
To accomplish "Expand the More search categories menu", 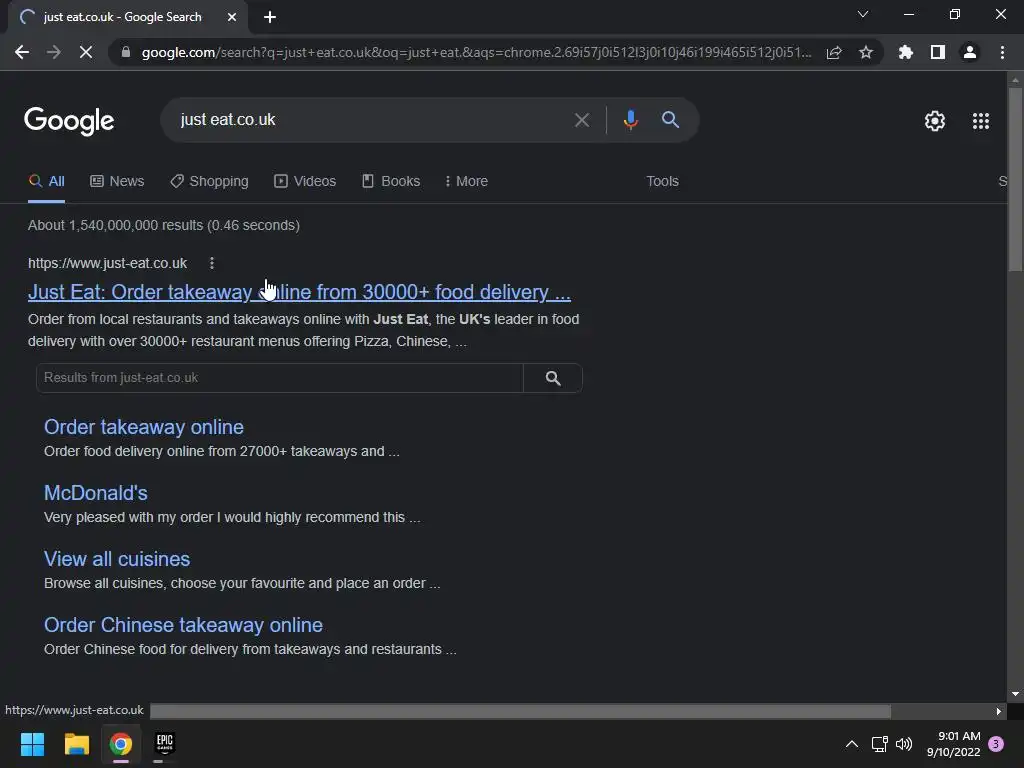I will point(466,182).
